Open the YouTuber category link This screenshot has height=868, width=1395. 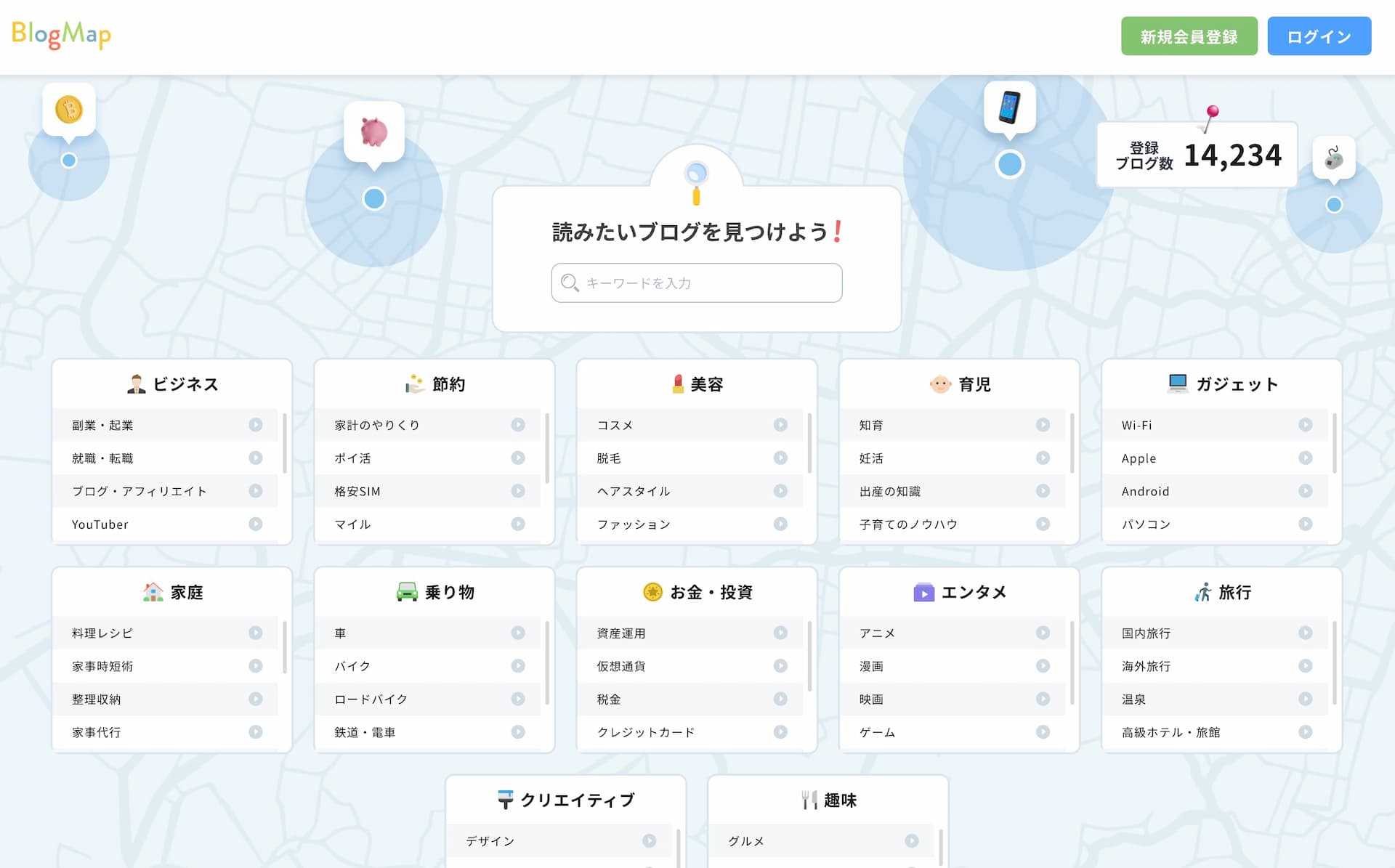point(100,524)
